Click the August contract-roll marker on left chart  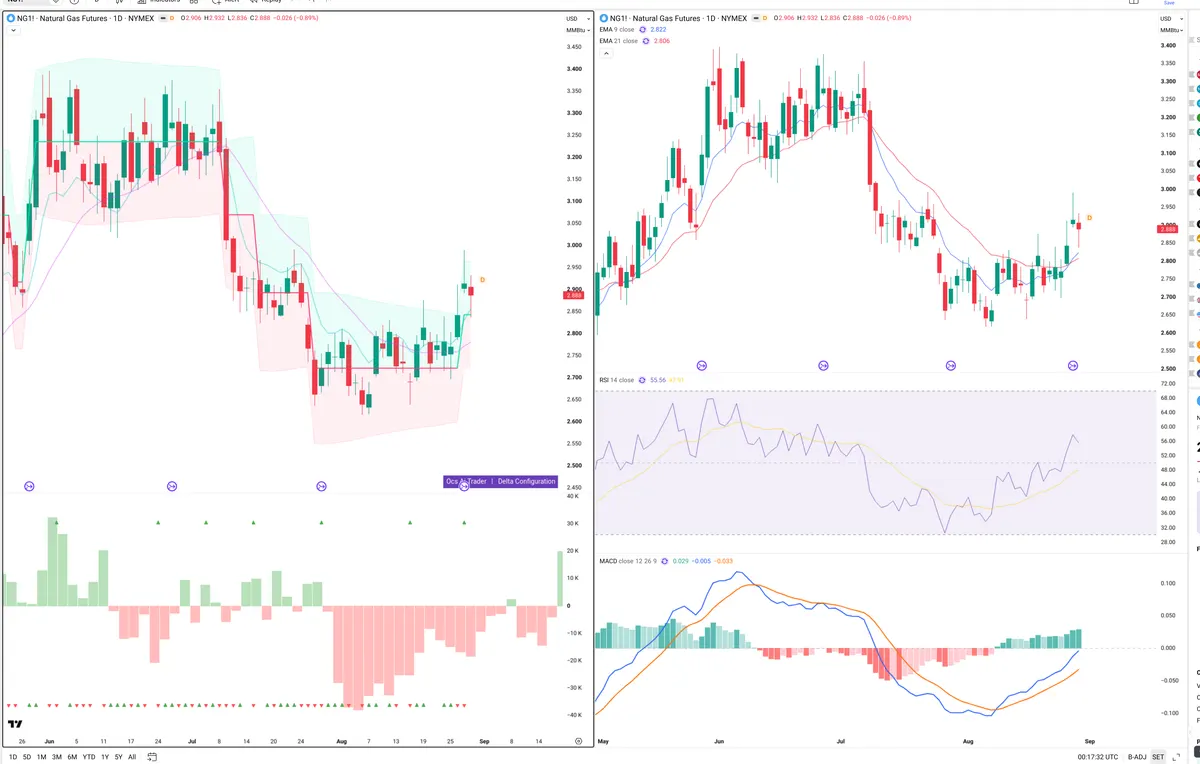[321, 486]
